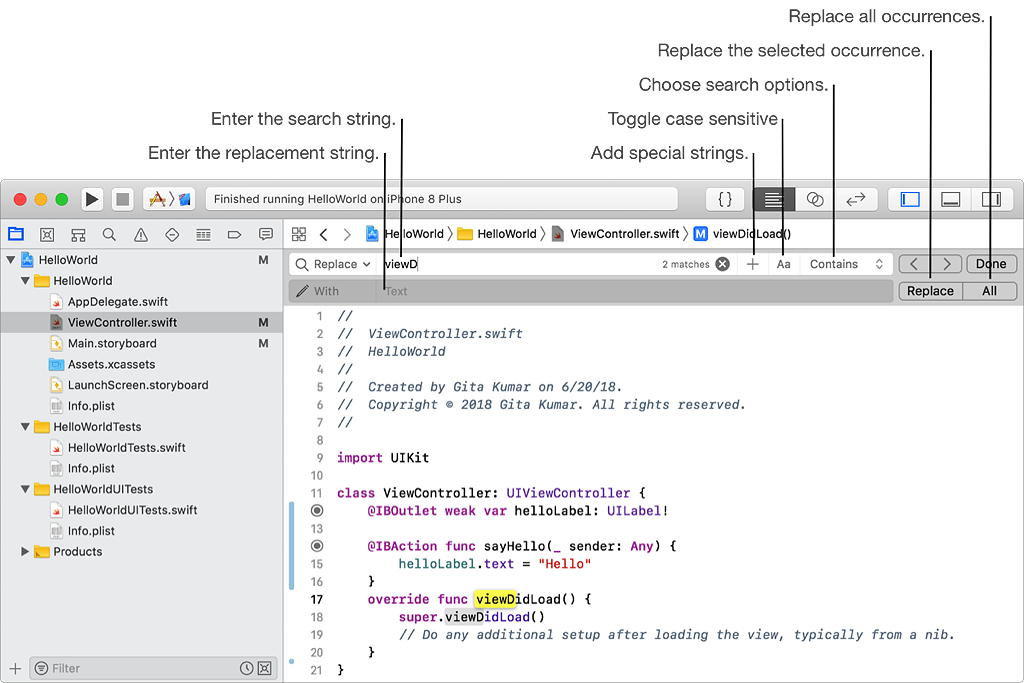Hide the navigator pane

click(x=910, y=199)
